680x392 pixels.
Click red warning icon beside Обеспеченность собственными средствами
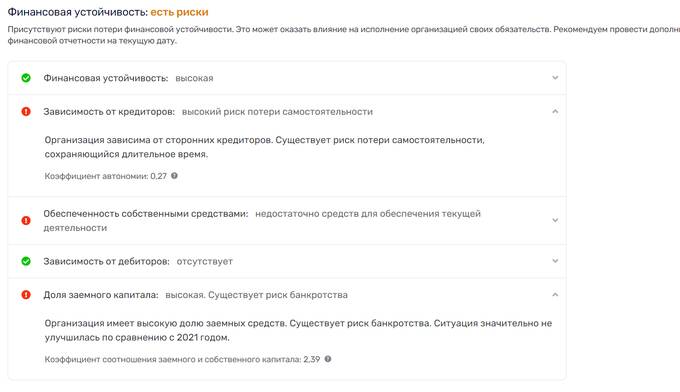click(x=26, y=220)
